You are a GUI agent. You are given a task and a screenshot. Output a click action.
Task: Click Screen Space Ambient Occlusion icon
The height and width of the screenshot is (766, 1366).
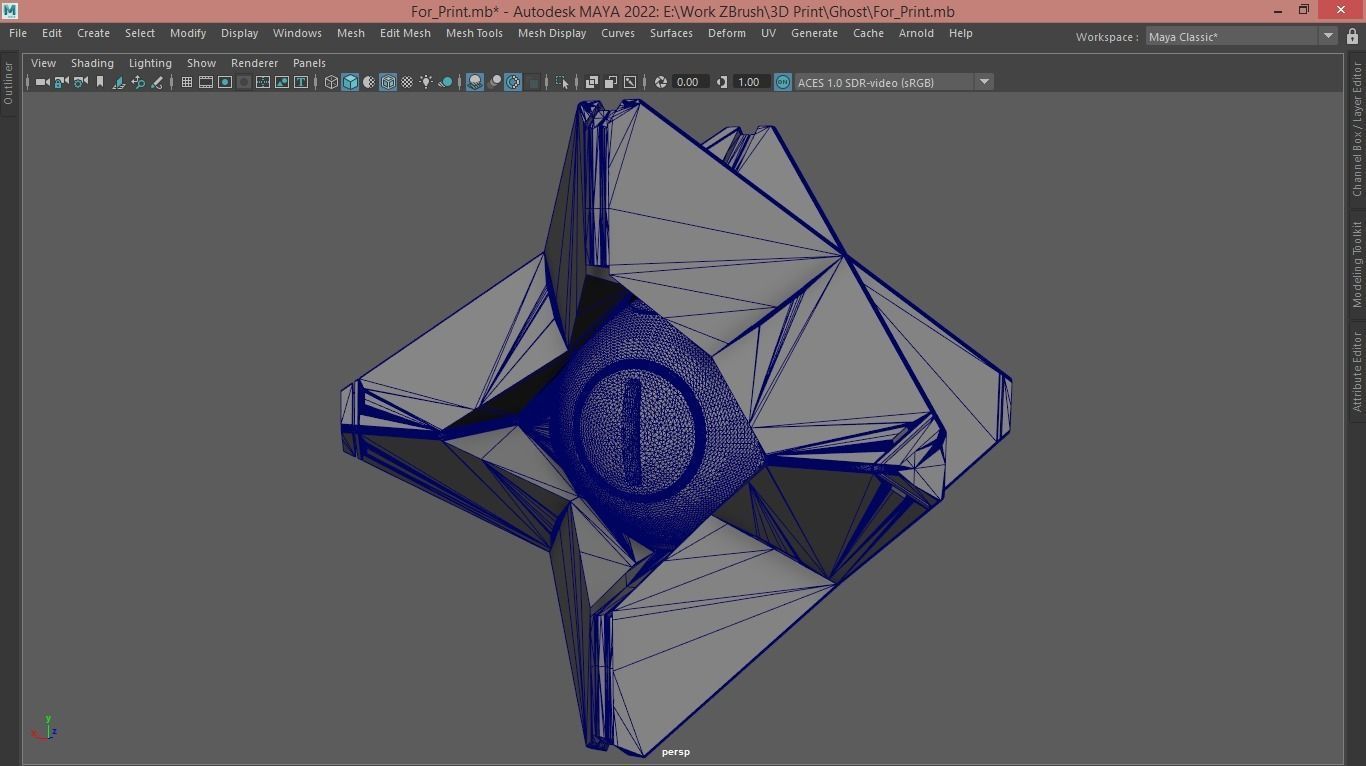[x=474, y=82]
